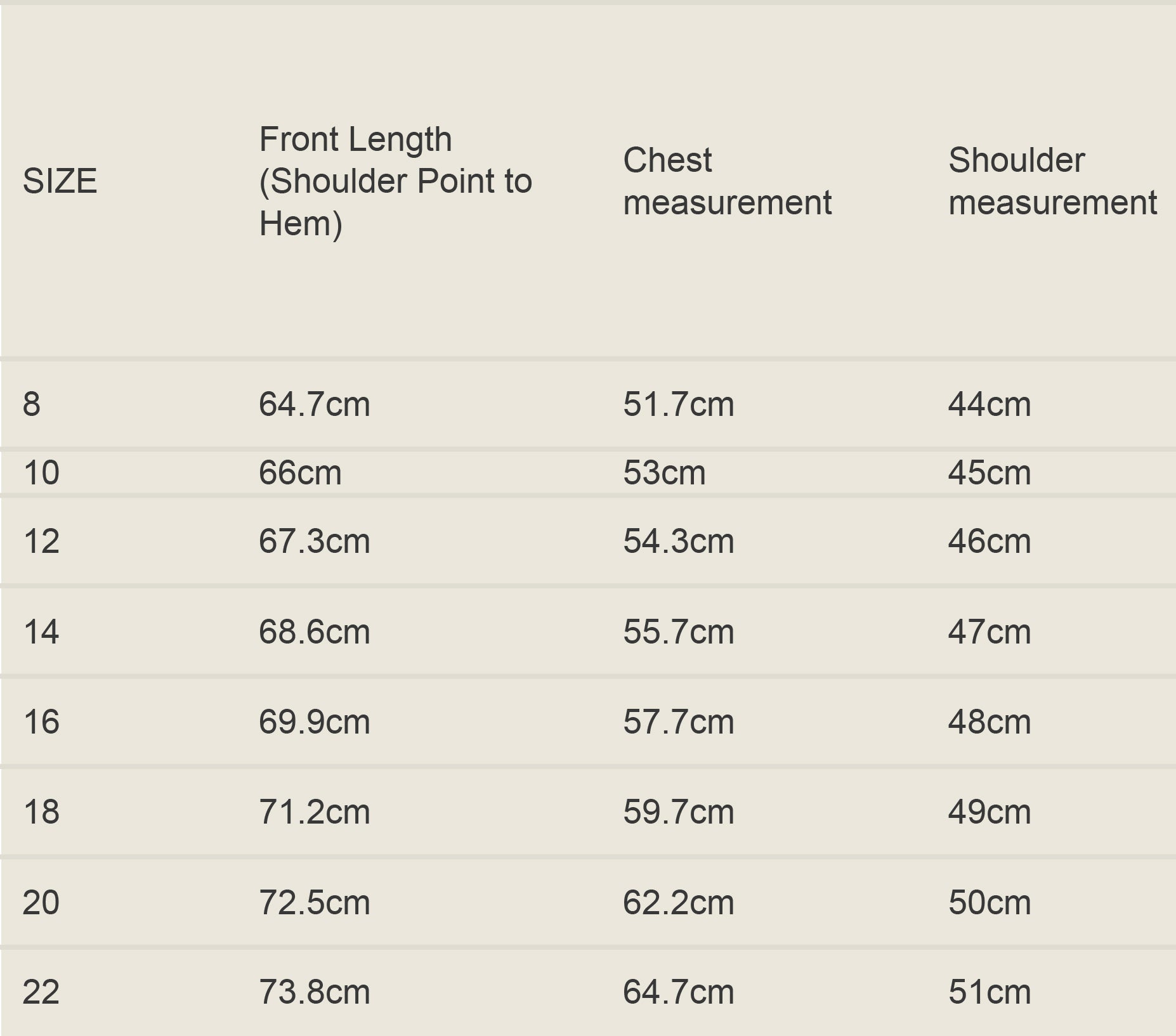Click the 68.6cm front length cell

point(315,632)
